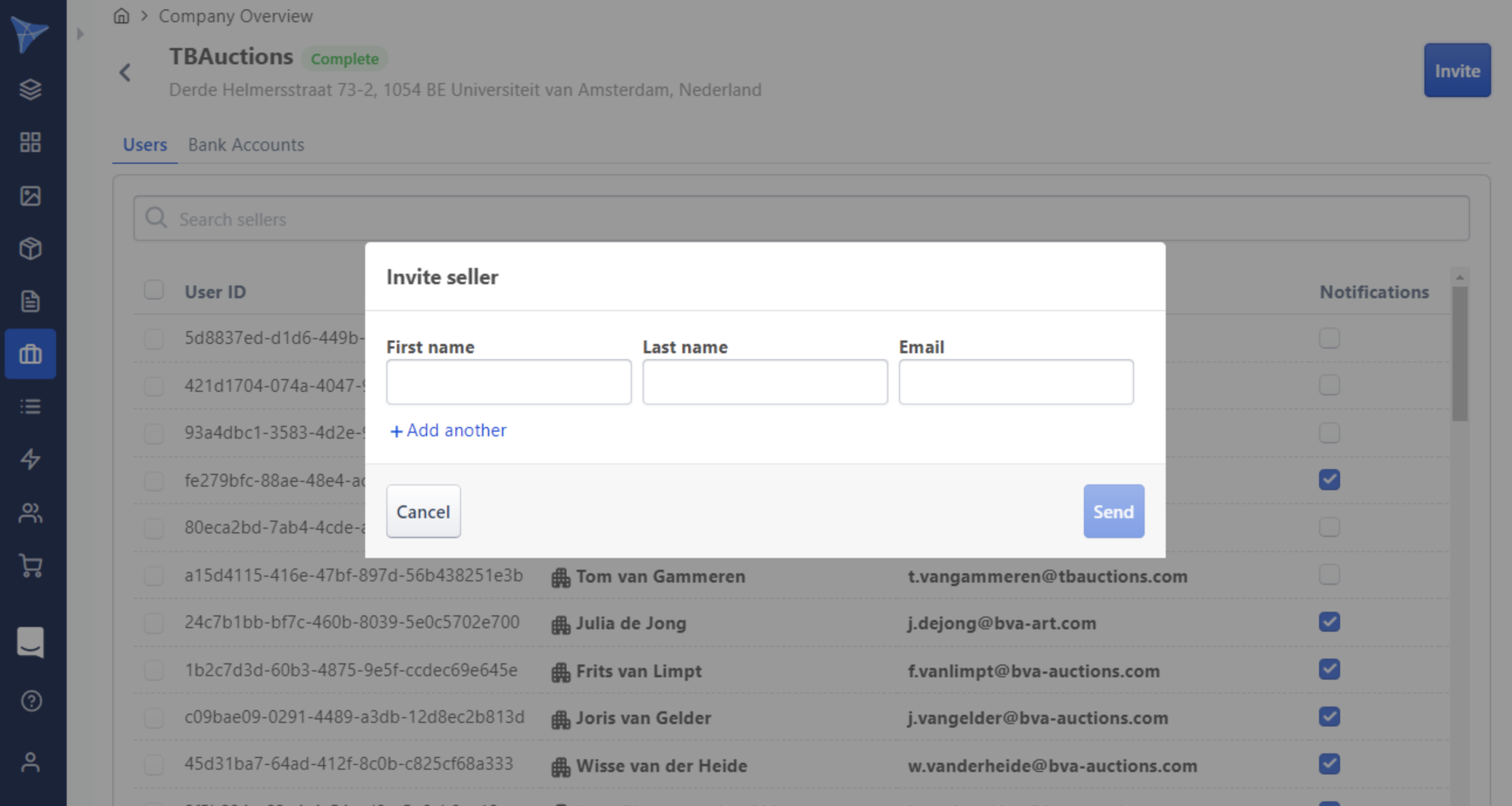Select the dashboard grid icon
The width and height of the screenshot is (1512, 806).
30,143
